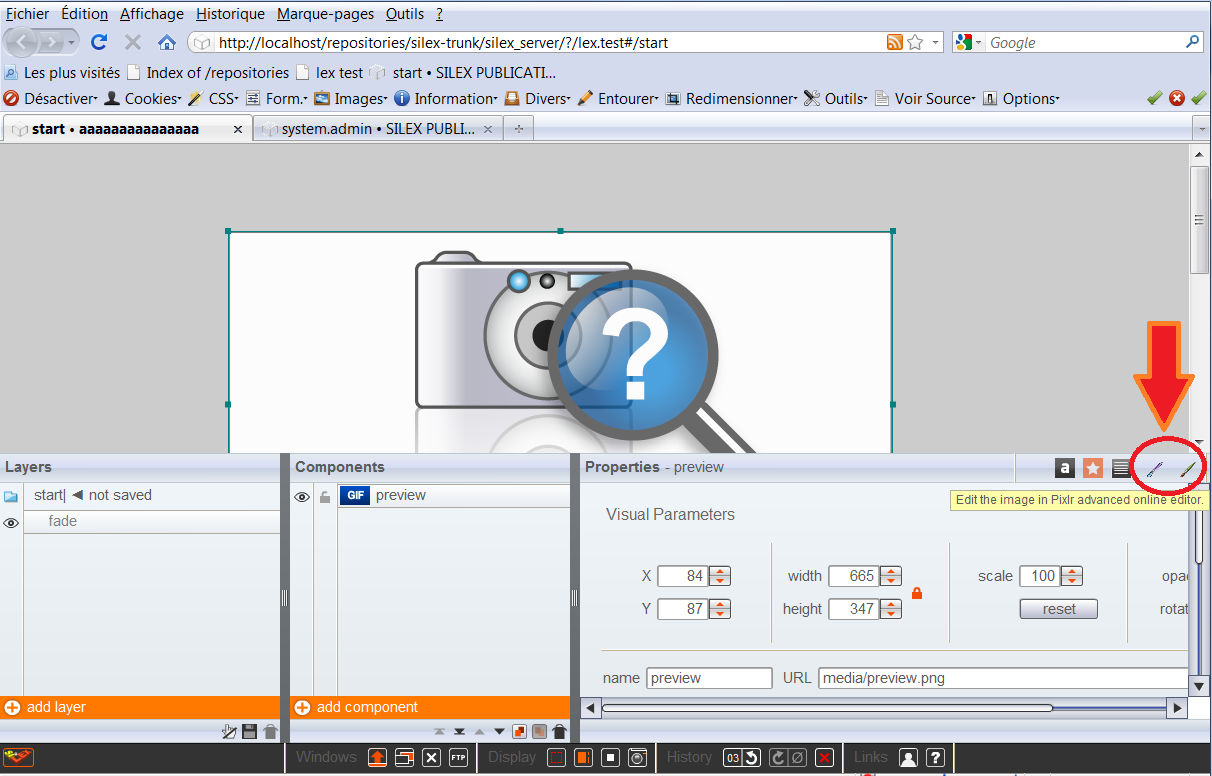Click the height stepper arrows
Image resolution: width=1212 pixels, height=776 pixels.
891,609
